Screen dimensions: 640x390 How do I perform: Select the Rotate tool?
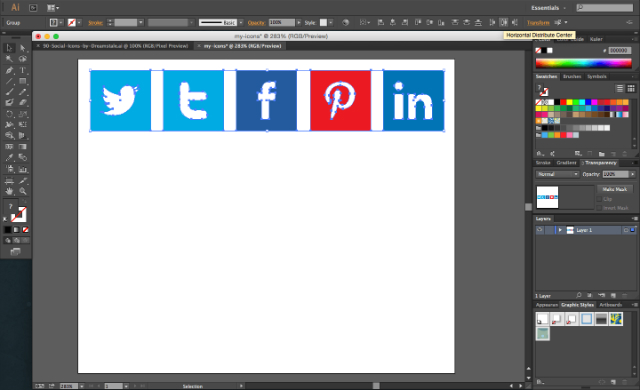tap(9, 114)
